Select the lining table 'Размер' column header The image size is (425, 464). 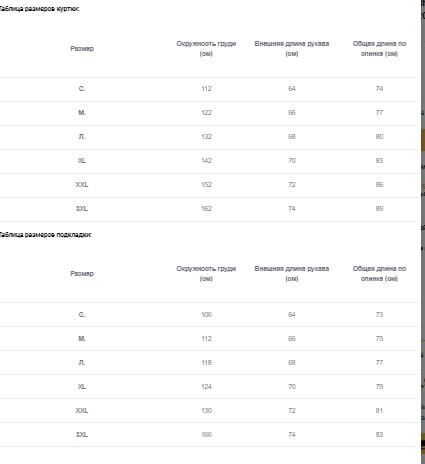tap(82, 274)
